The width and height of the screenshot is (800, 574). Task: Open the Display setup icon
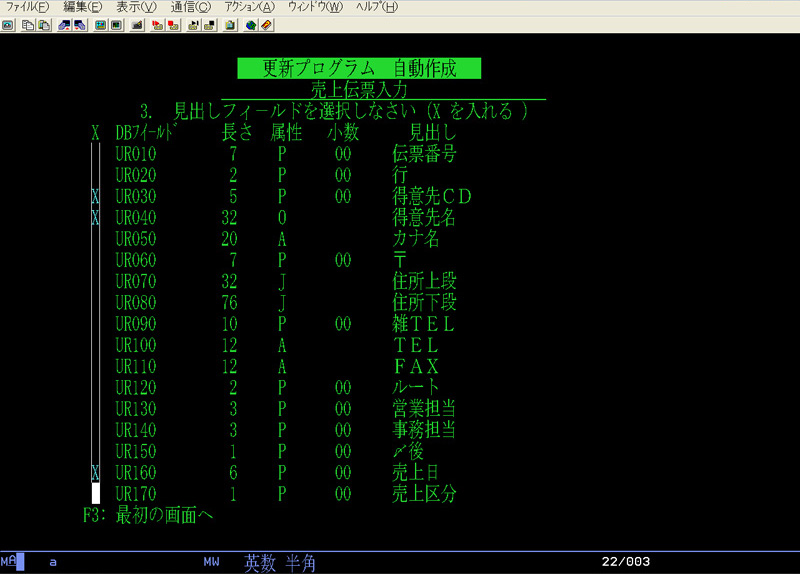(x=100, y=25)
